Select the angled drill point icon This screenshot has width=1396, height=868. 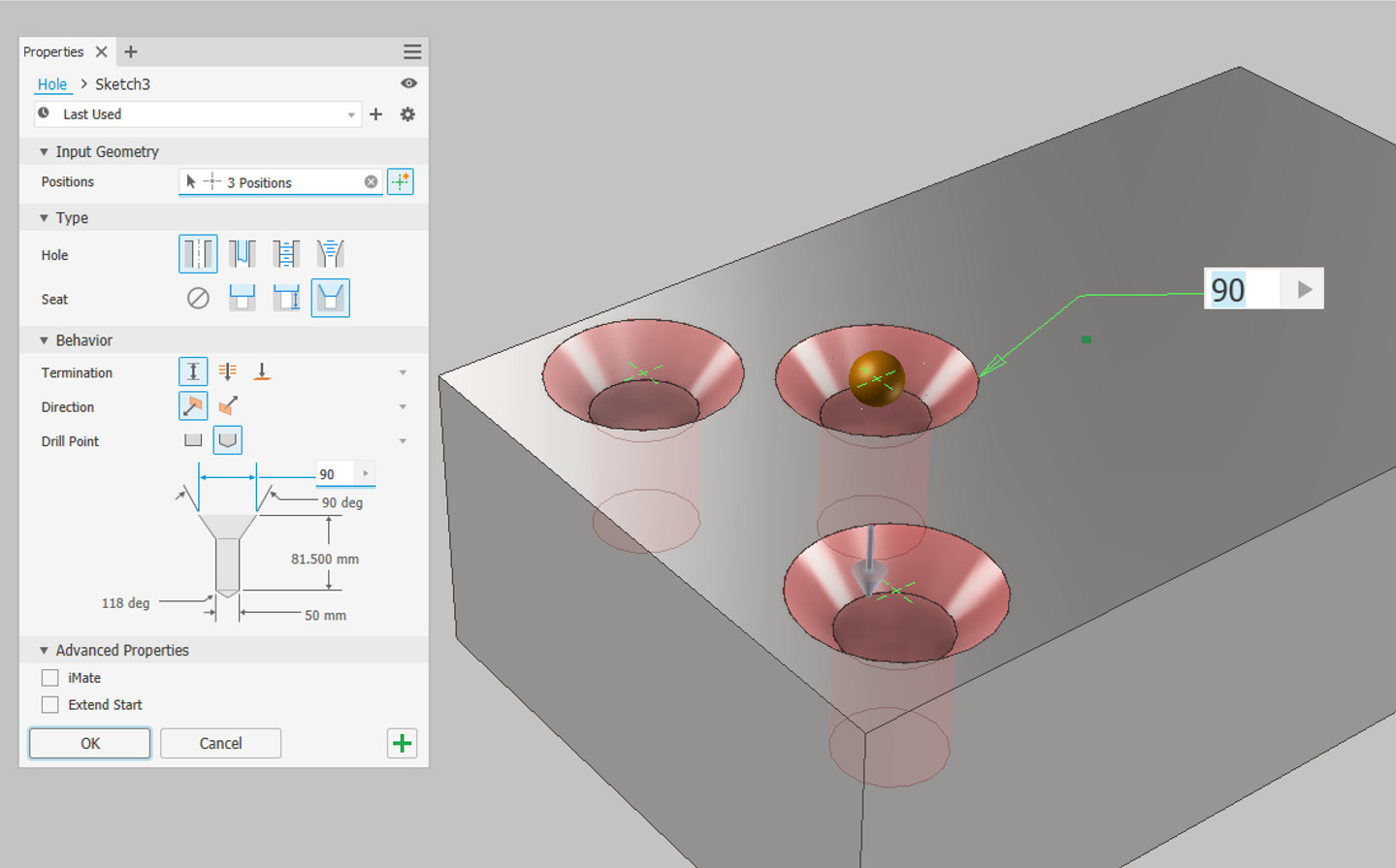[x=227, y=440]
